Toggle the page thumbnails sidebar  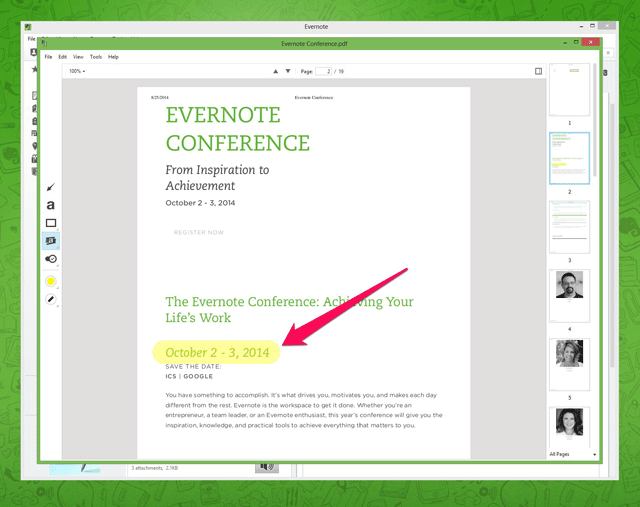[x=538, y=71]
